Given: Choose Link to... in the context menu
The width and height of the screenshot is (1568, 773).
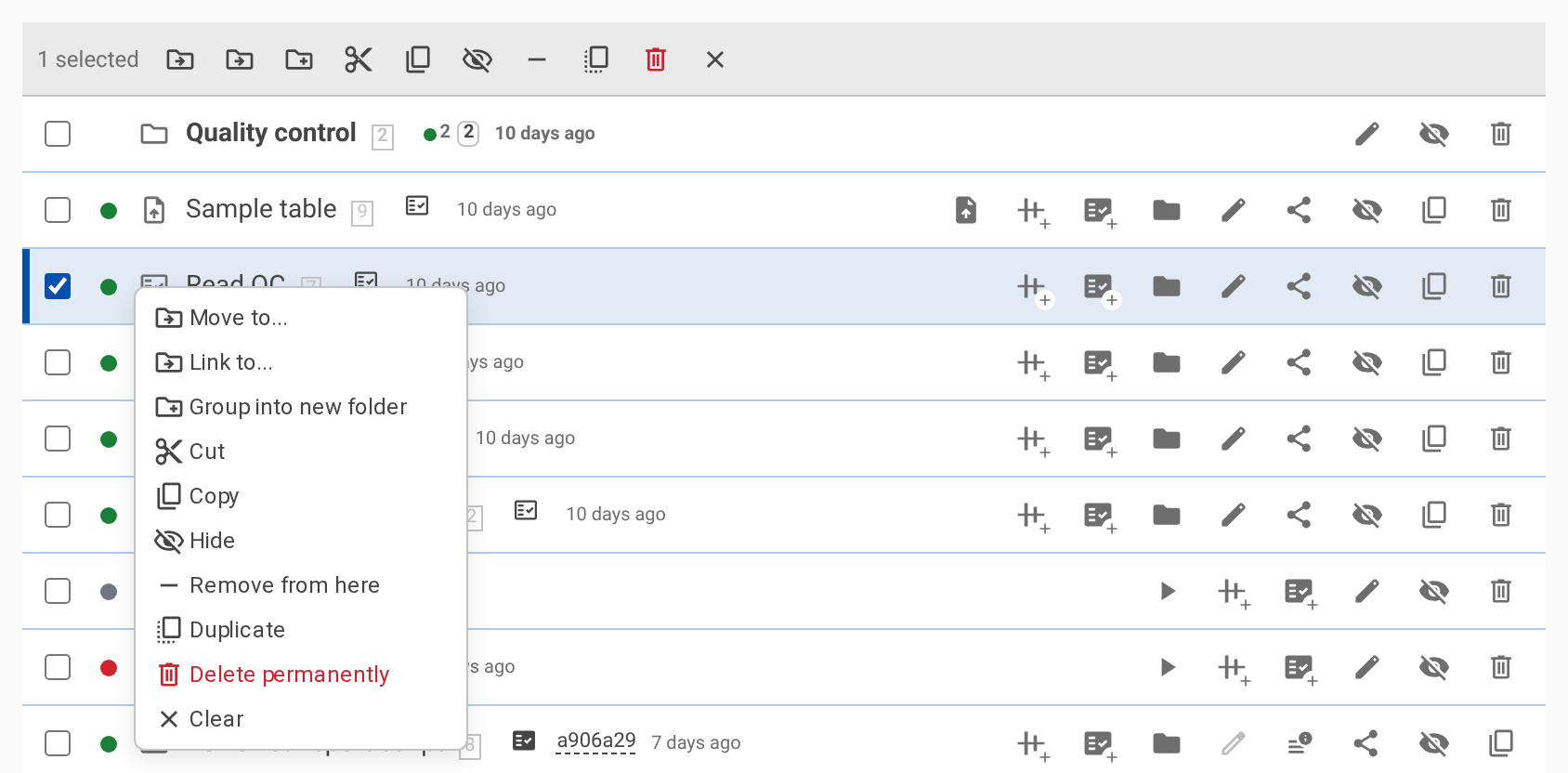Looking at the screenshot, I should coord(301,362).
